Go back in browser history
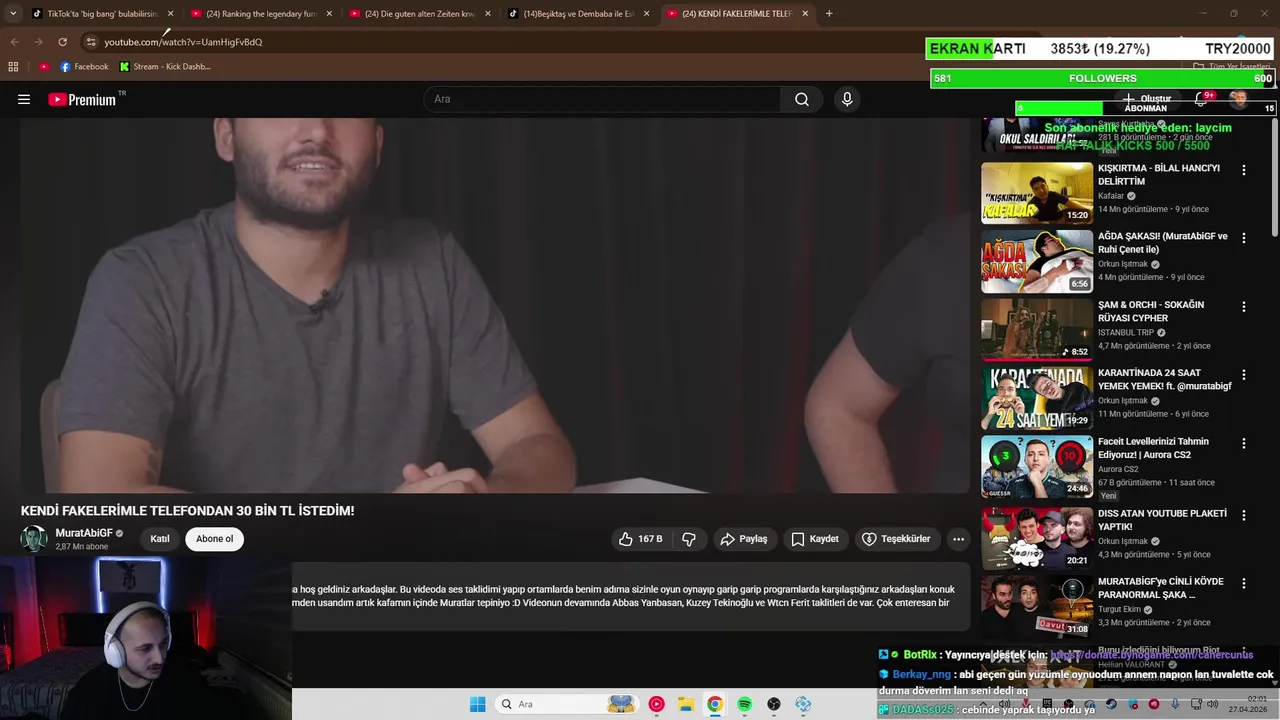The image size is (1280, 720). tap(14, 42)
